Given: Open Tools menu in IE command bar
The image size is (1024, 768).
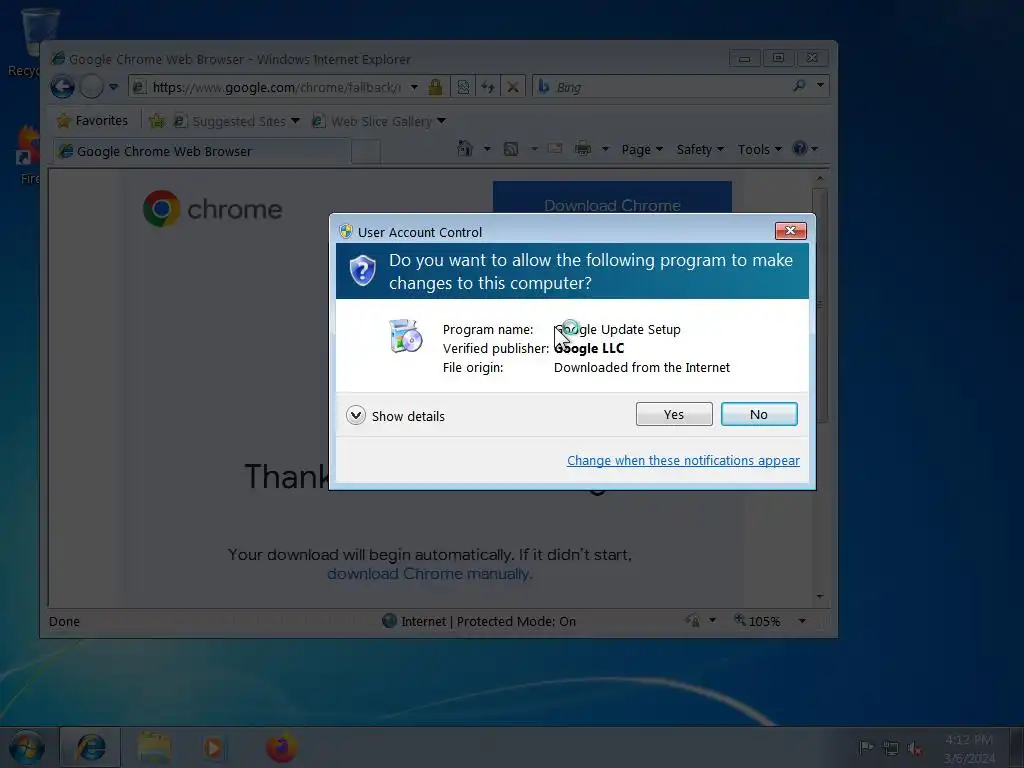Looking at the screenshot, I should click(x=760, y=150).
